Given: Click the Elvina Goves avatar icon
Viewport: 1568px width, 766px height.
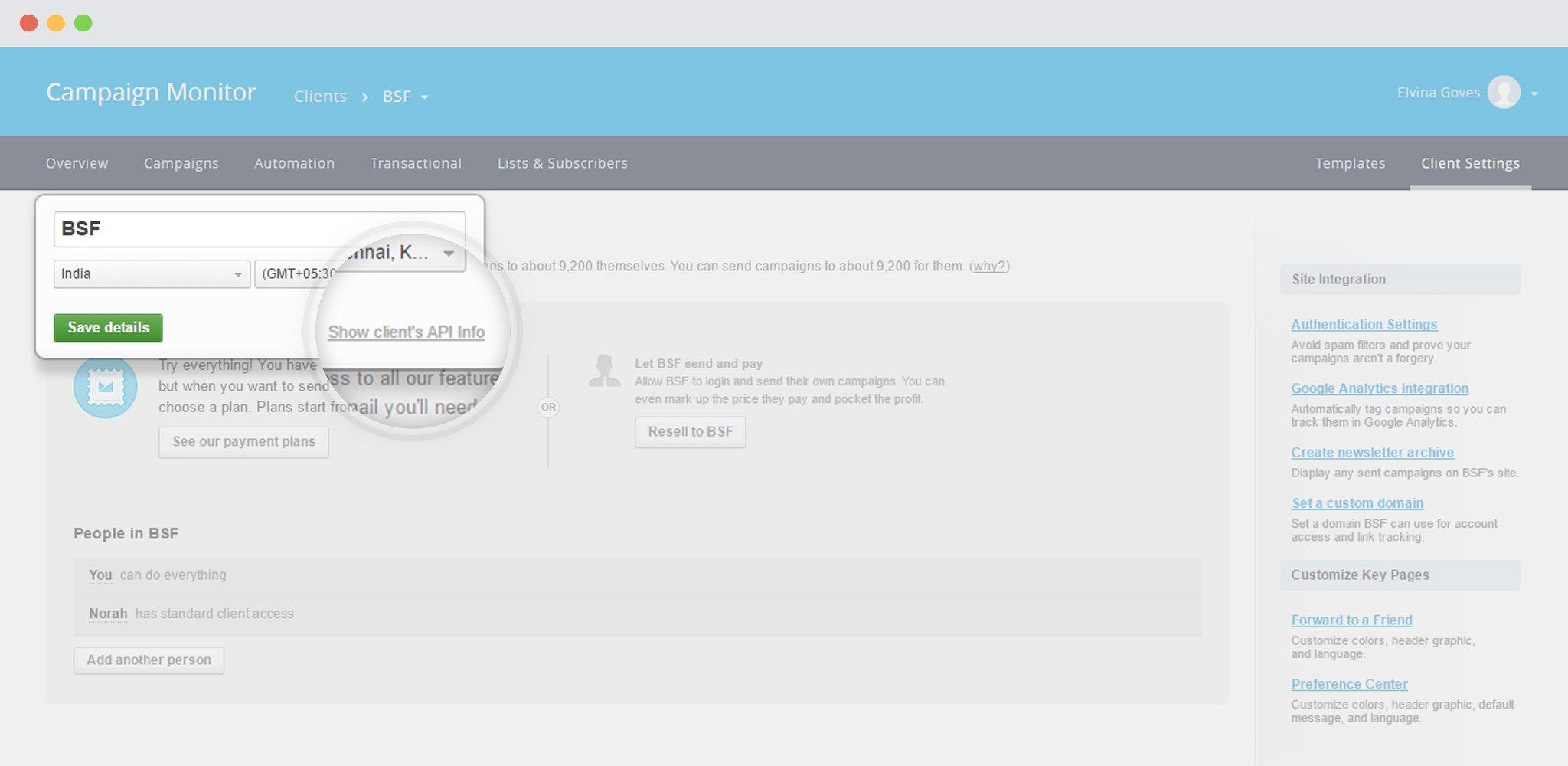Looking at the screenshot, I should coord(1504,93).
